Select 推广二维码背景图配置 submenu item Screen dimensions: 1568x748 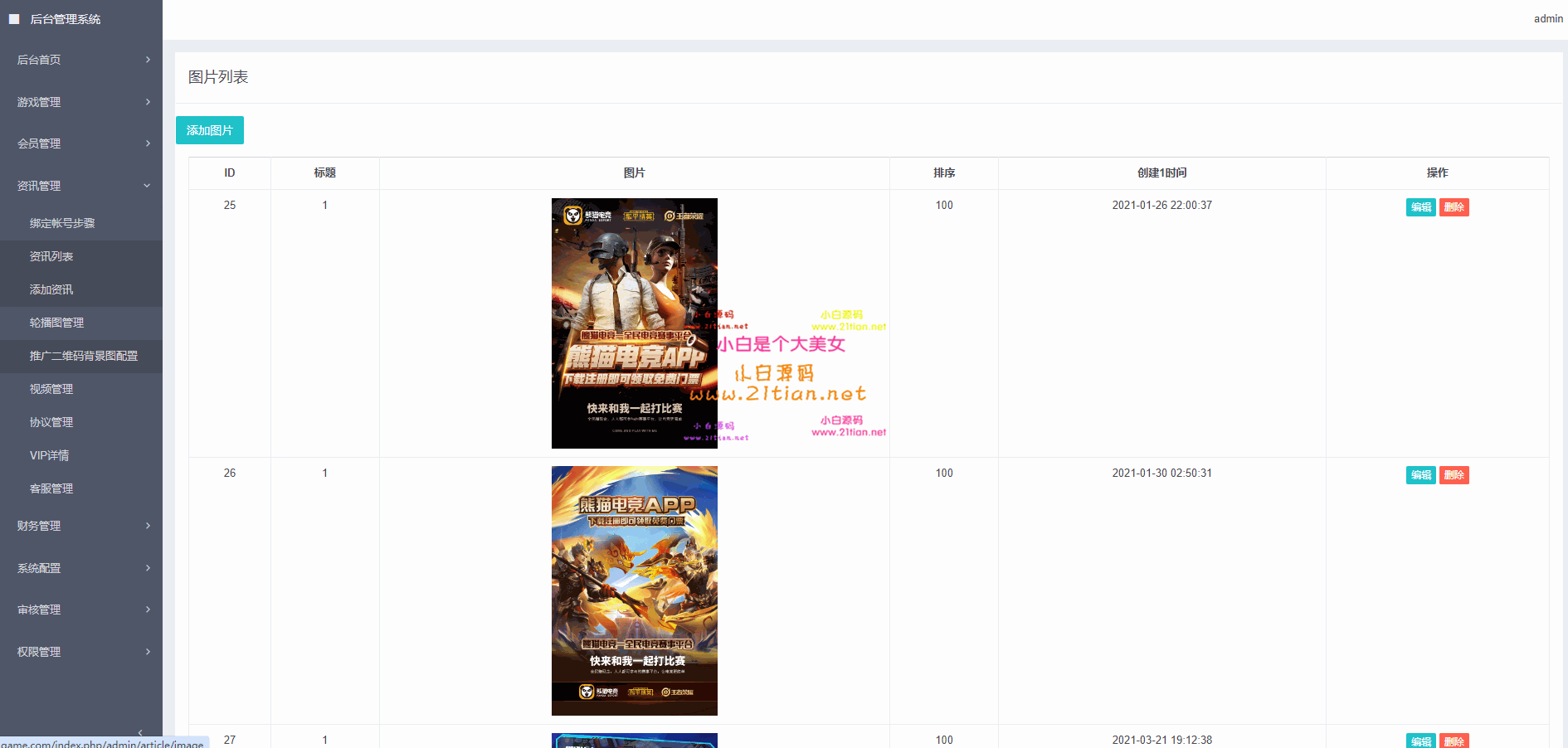point(81,356)
